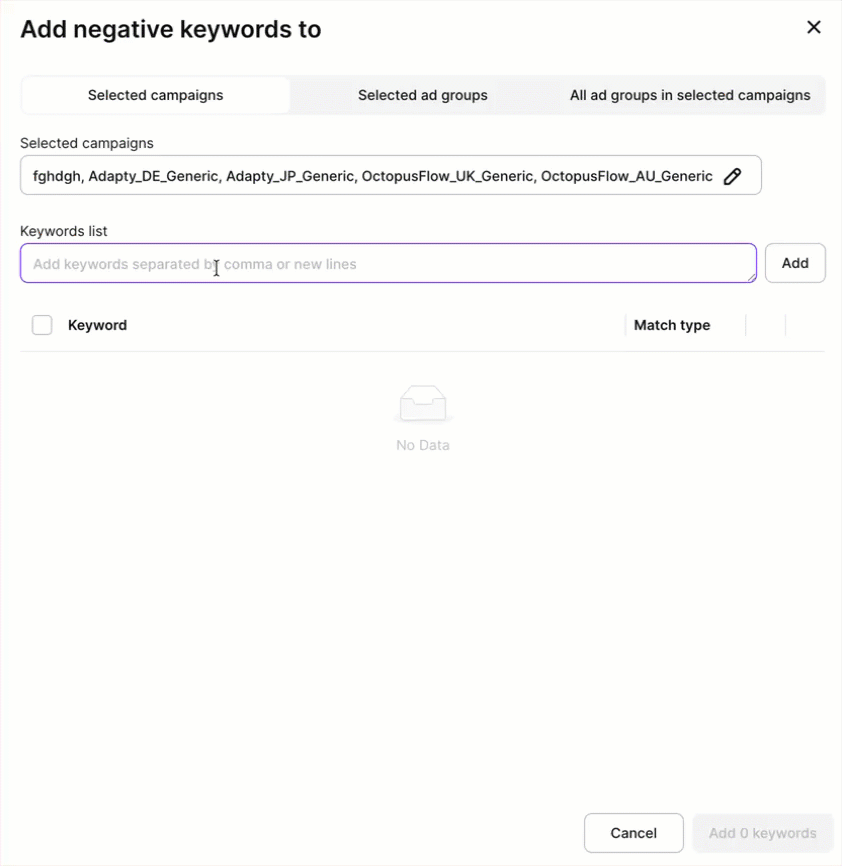Viewport: 842px width, 866px height.
Task: Click the Match type column header
Action: pyautogui.click(x=672, y=325)
